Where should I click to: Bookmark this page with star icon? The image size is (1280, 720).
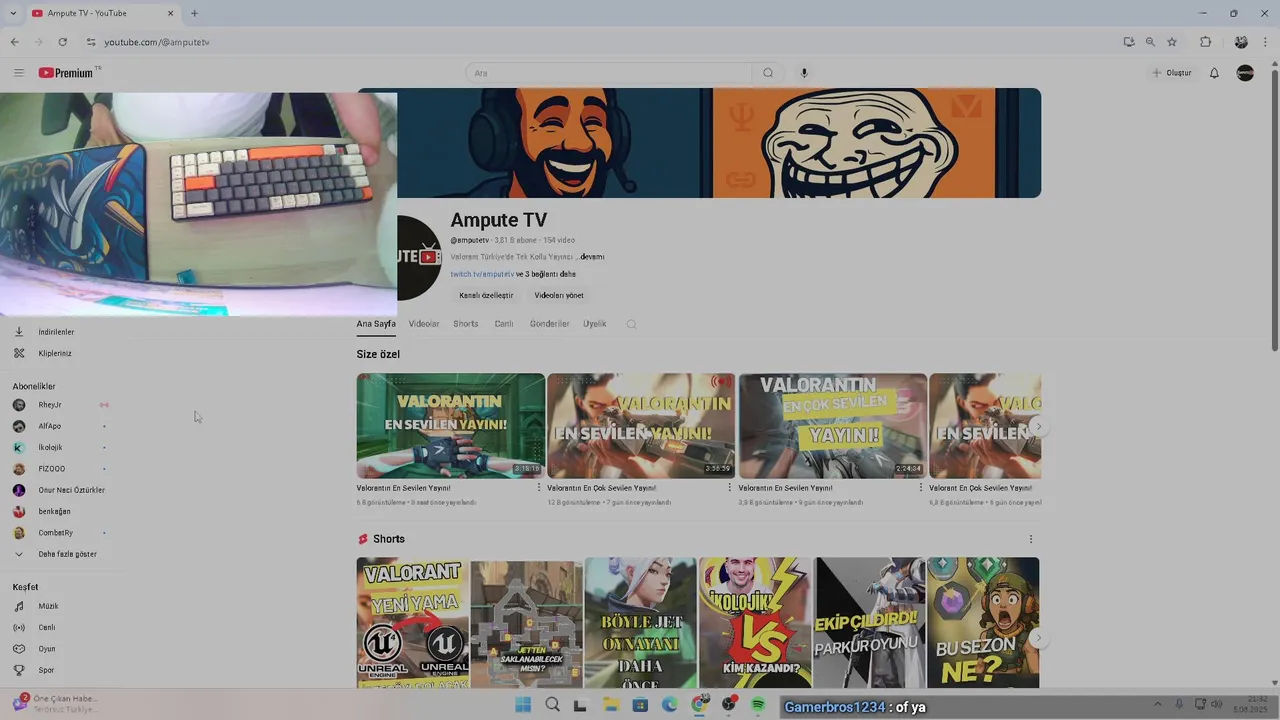[1172, 42]
